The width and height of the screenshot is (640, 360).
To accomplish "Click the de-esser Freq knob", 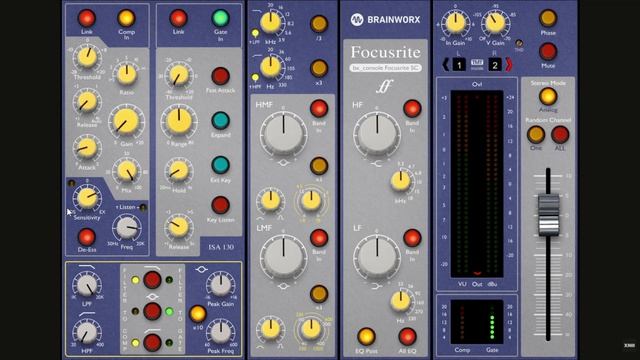I will [127, 228].
